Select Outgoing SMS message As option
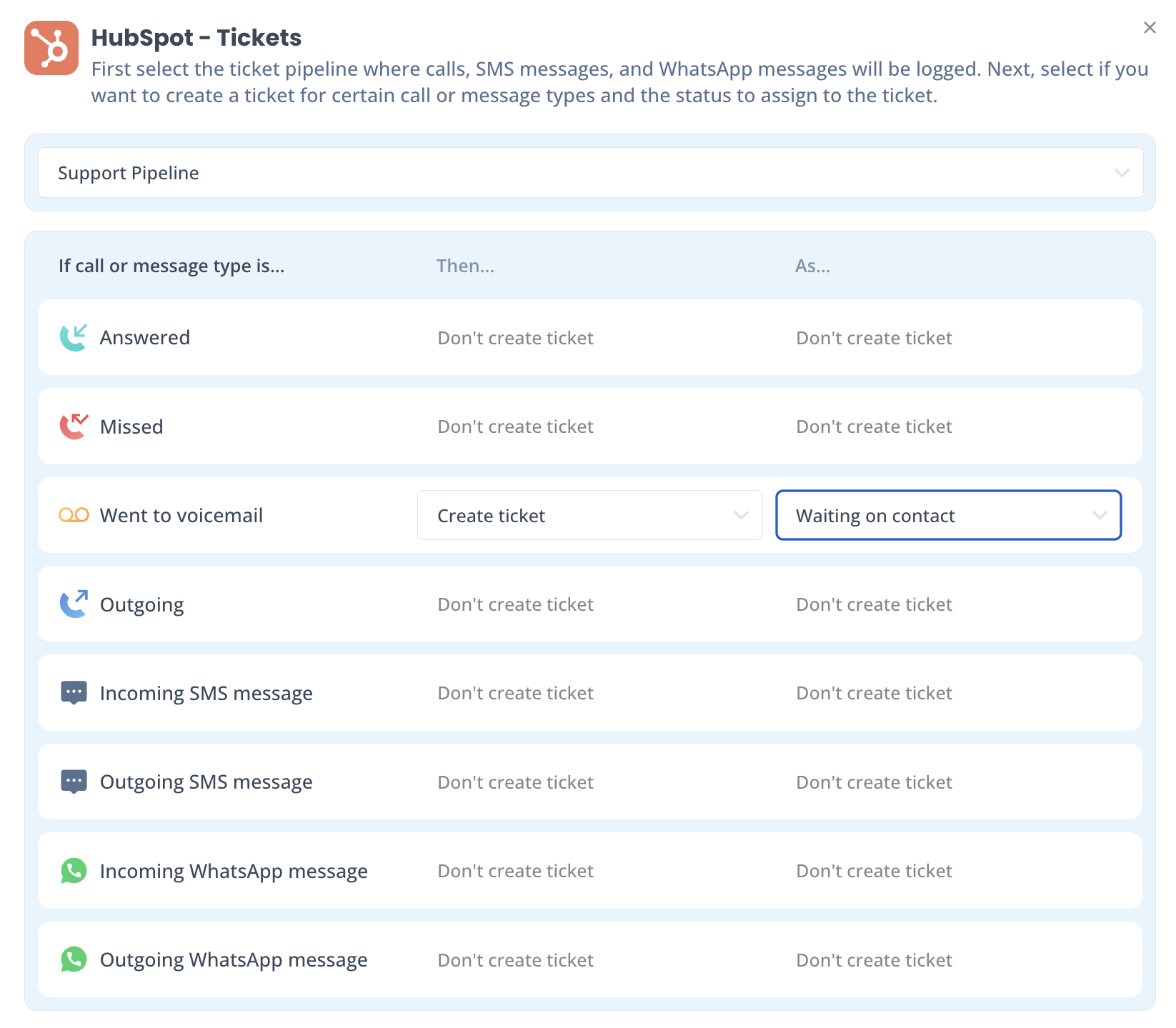 [874, 782]
